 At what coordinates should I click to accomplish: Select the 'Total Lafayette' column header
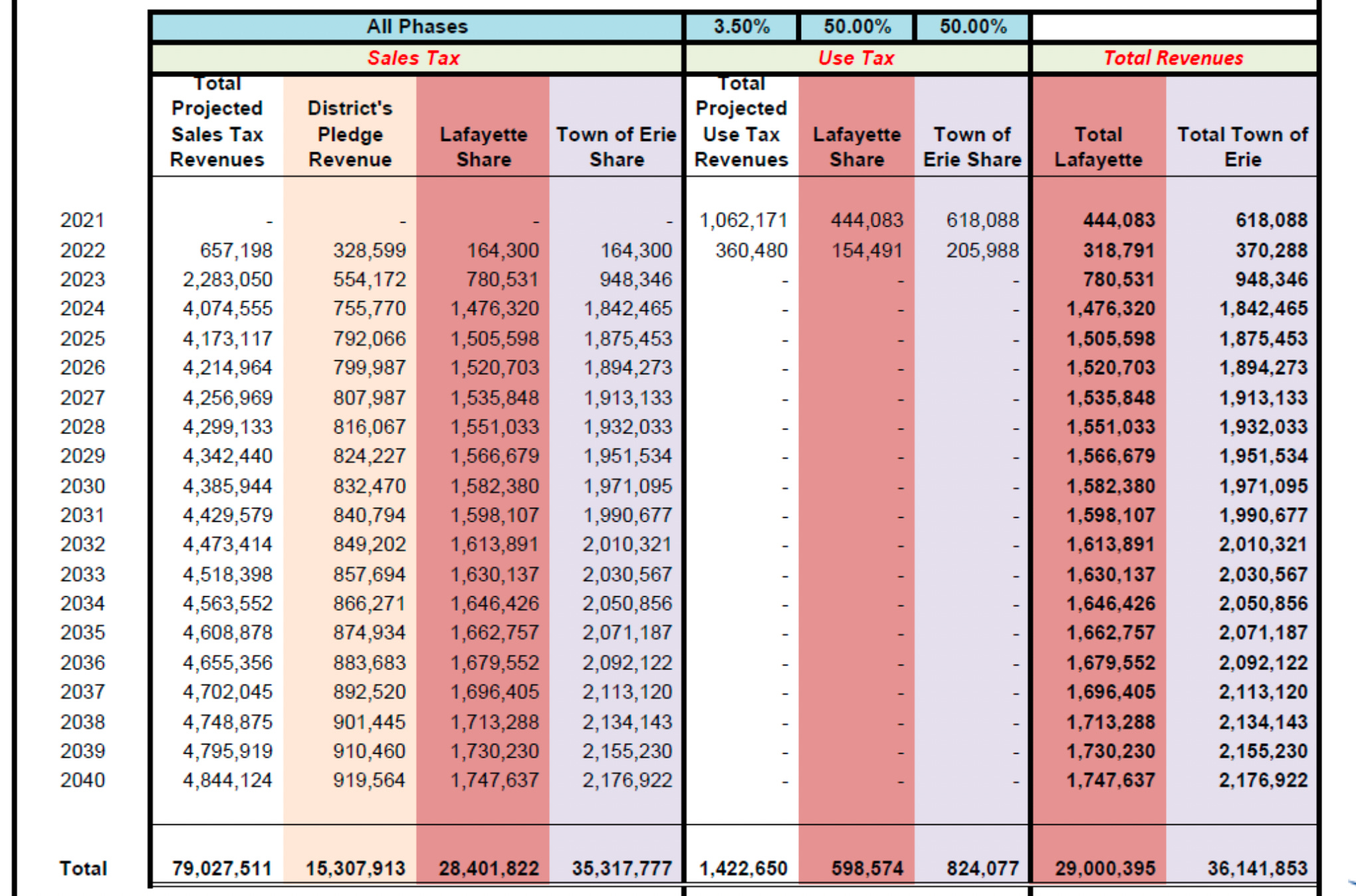[x=1099, y=147]
